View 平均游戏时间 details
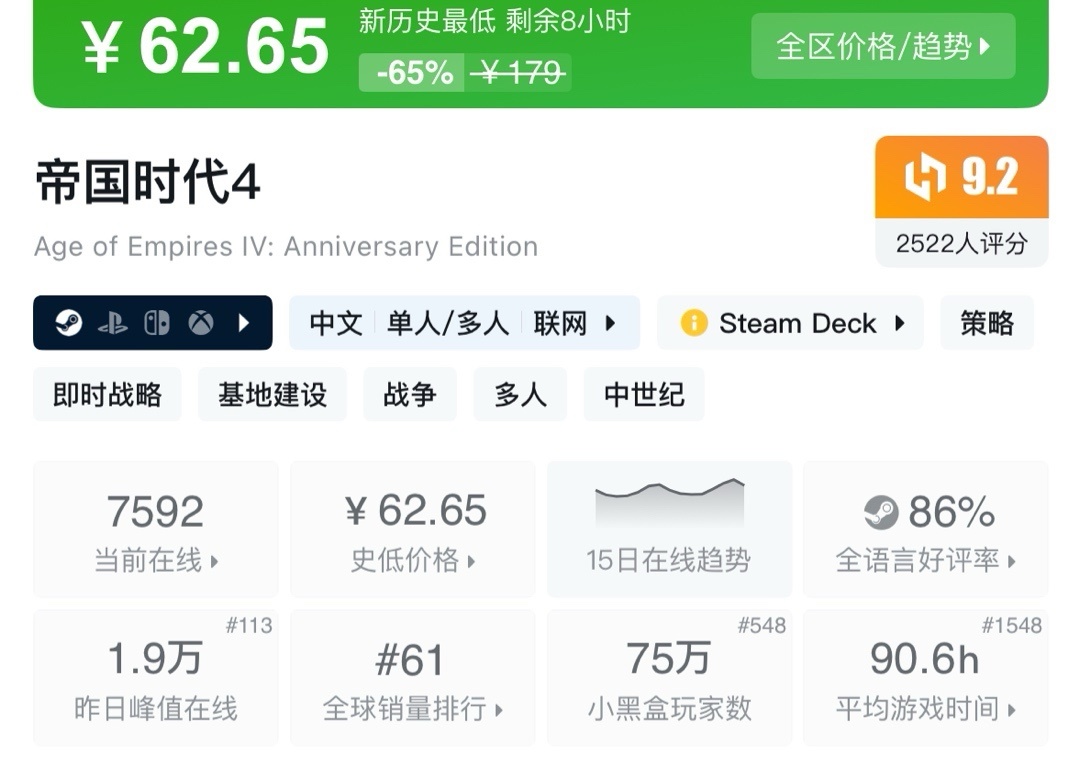Screen dimensions: 1080x768 tap(925, 678)
